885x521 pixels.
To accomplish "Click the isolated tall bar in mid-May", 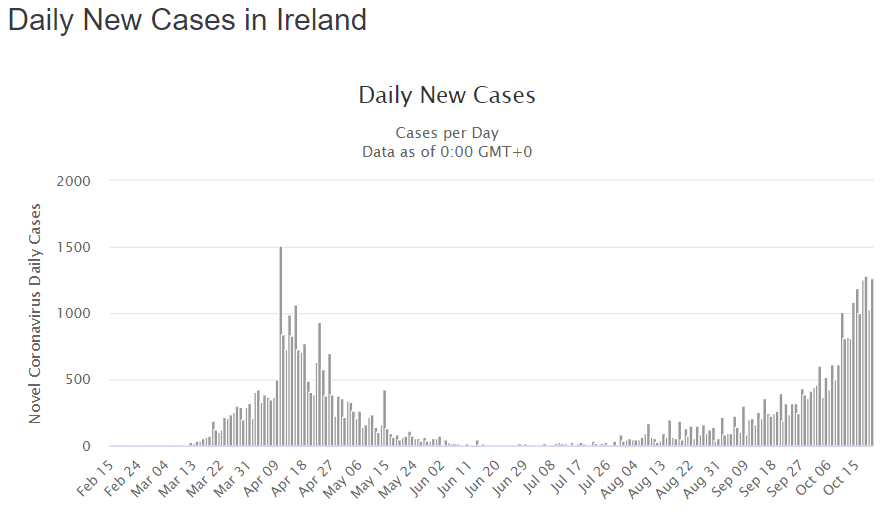I will tap(384, 420).
